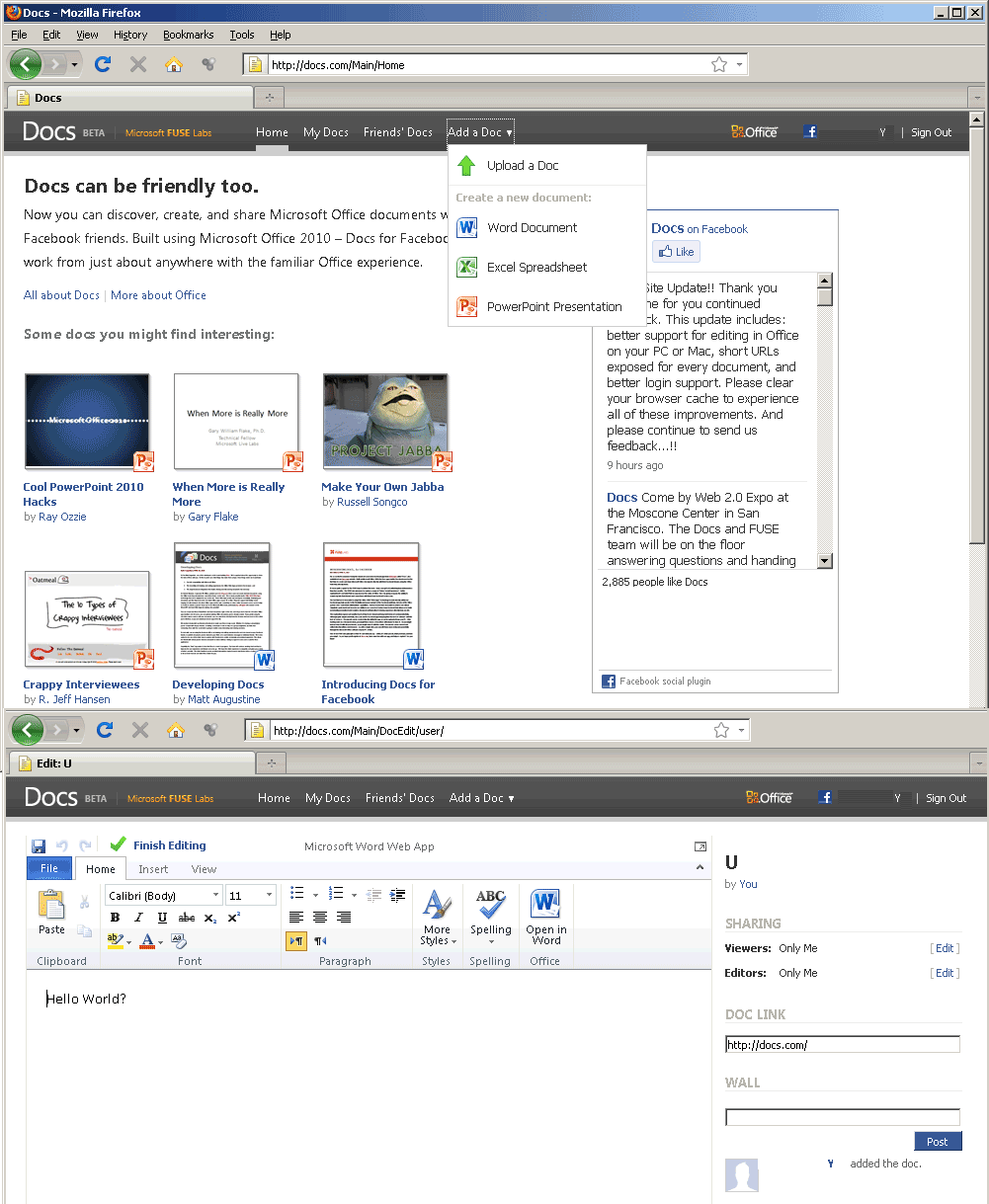The height and width of the screenshot is (1204, 989).
Task: Align the paragraph to the left
Action: (x=296, y=918)
